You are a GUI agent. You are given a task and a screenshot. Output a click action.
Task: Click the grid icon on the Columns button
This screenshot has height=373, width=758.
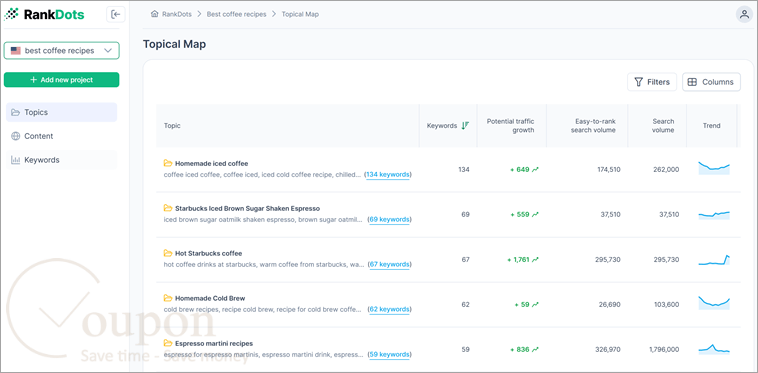[692, 82]
